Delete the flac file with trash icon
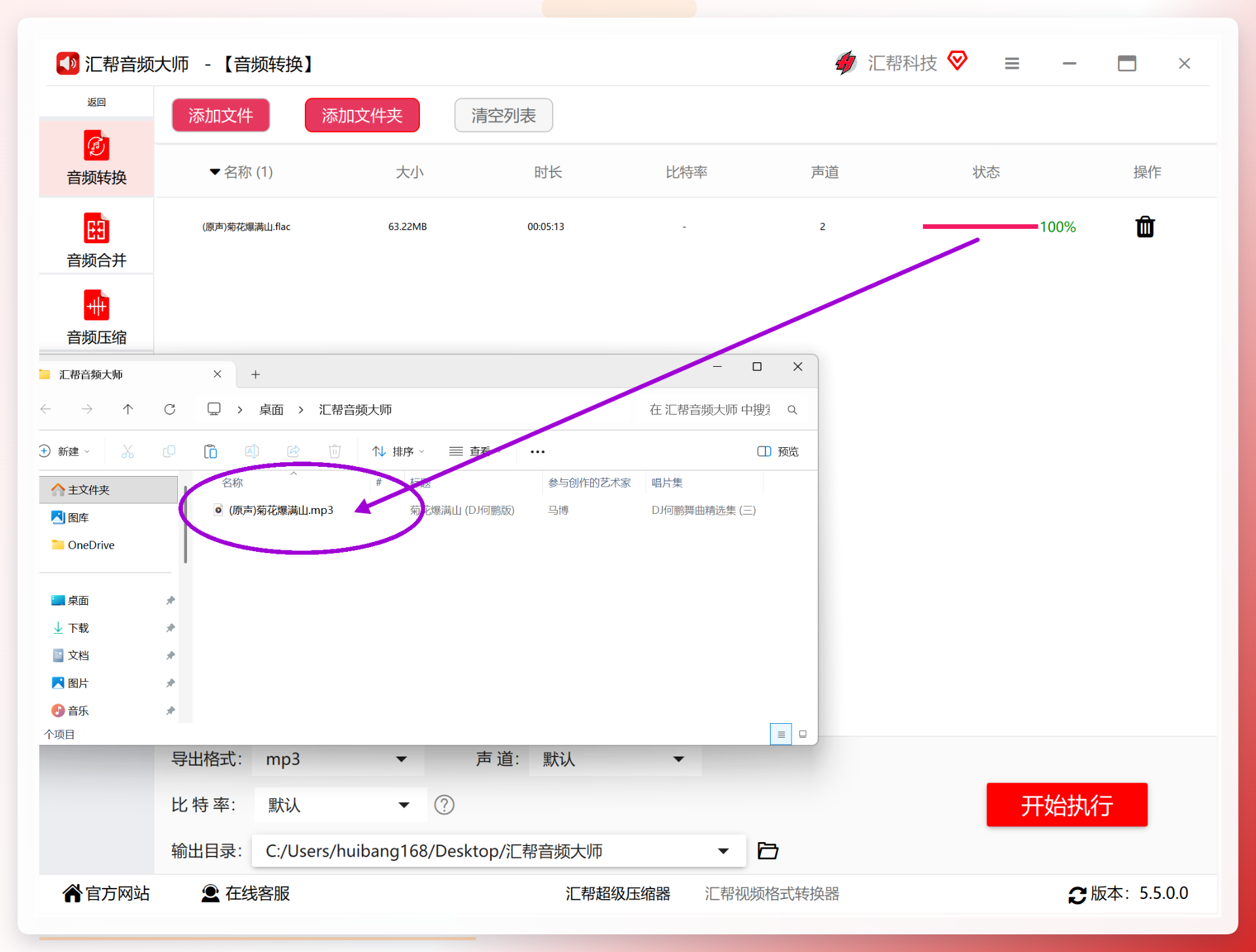Image resolution: width=1256 pixels, height=952 pixels. click(1145, 227)
